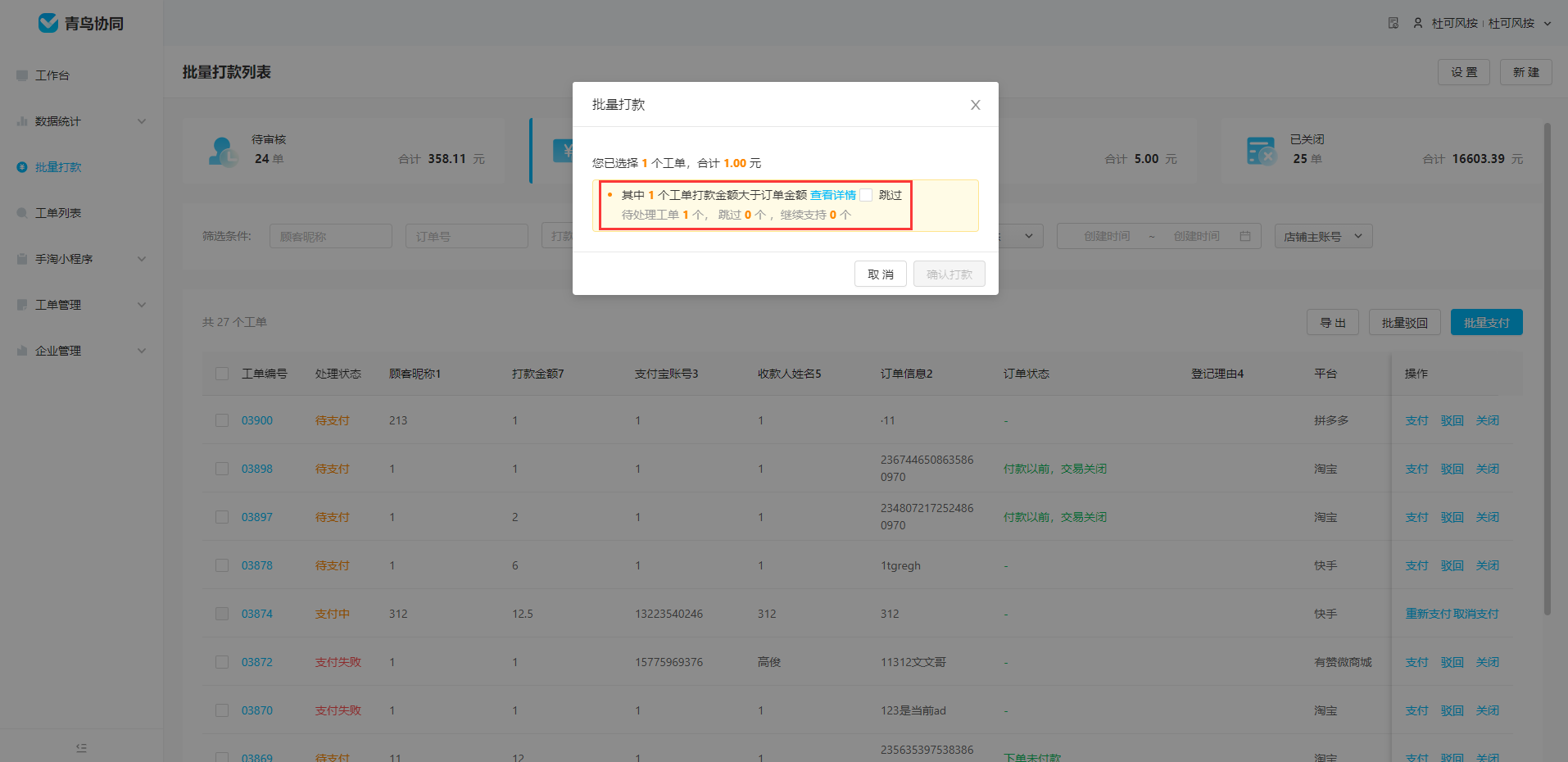Click the 待审核 person icon
This screenshot has height=762, width=1568.
223,152
